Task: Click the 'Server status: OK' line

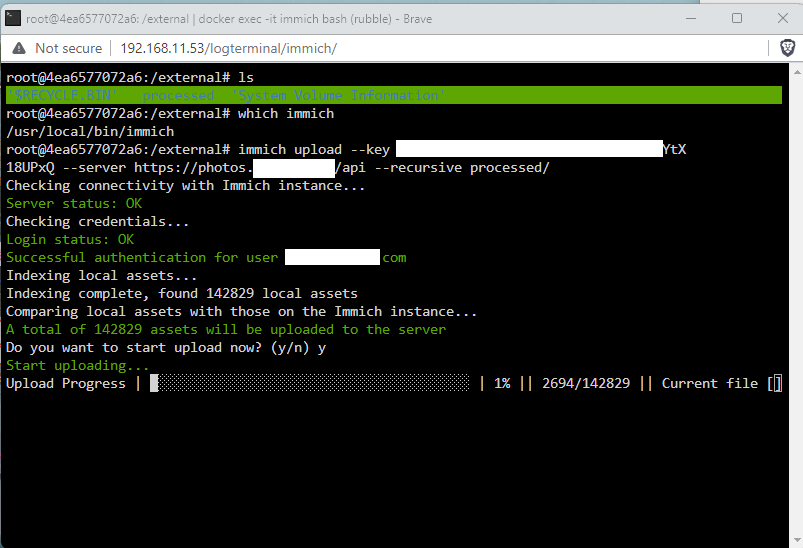Action: (x=74, y=203)
